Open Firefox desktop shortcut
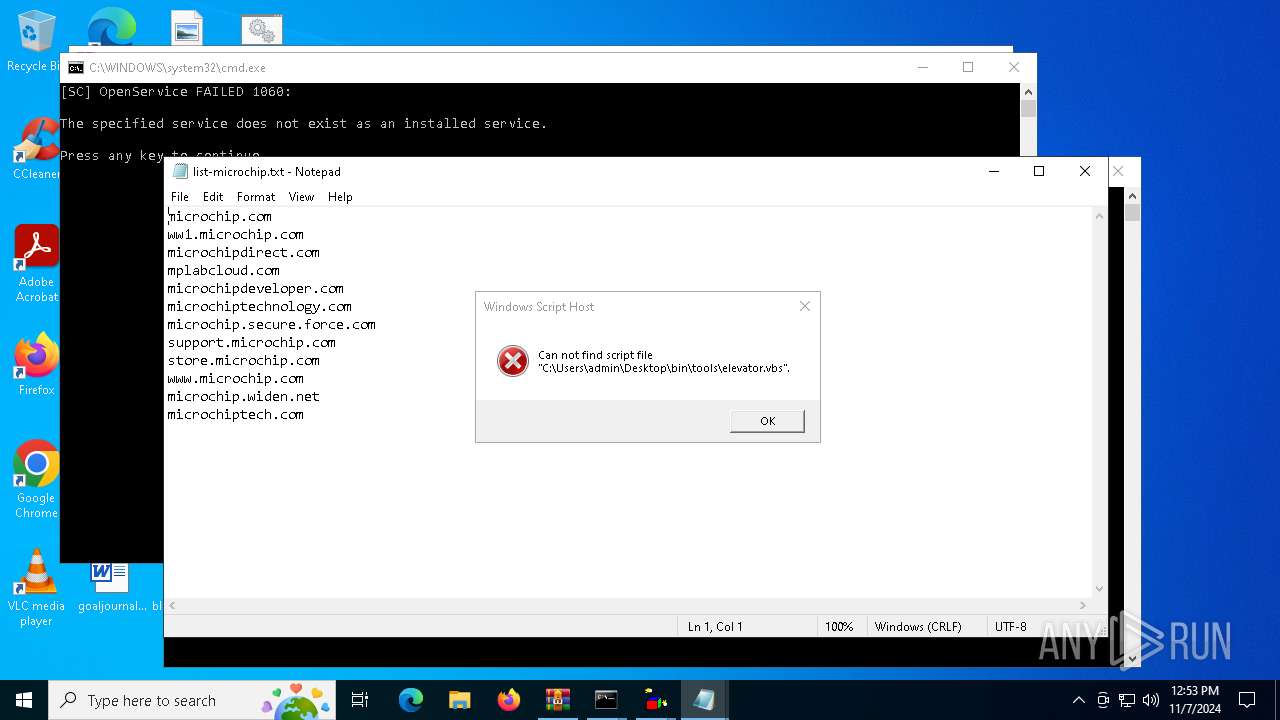Screen dimensions: 1280x720 point(36,365)
